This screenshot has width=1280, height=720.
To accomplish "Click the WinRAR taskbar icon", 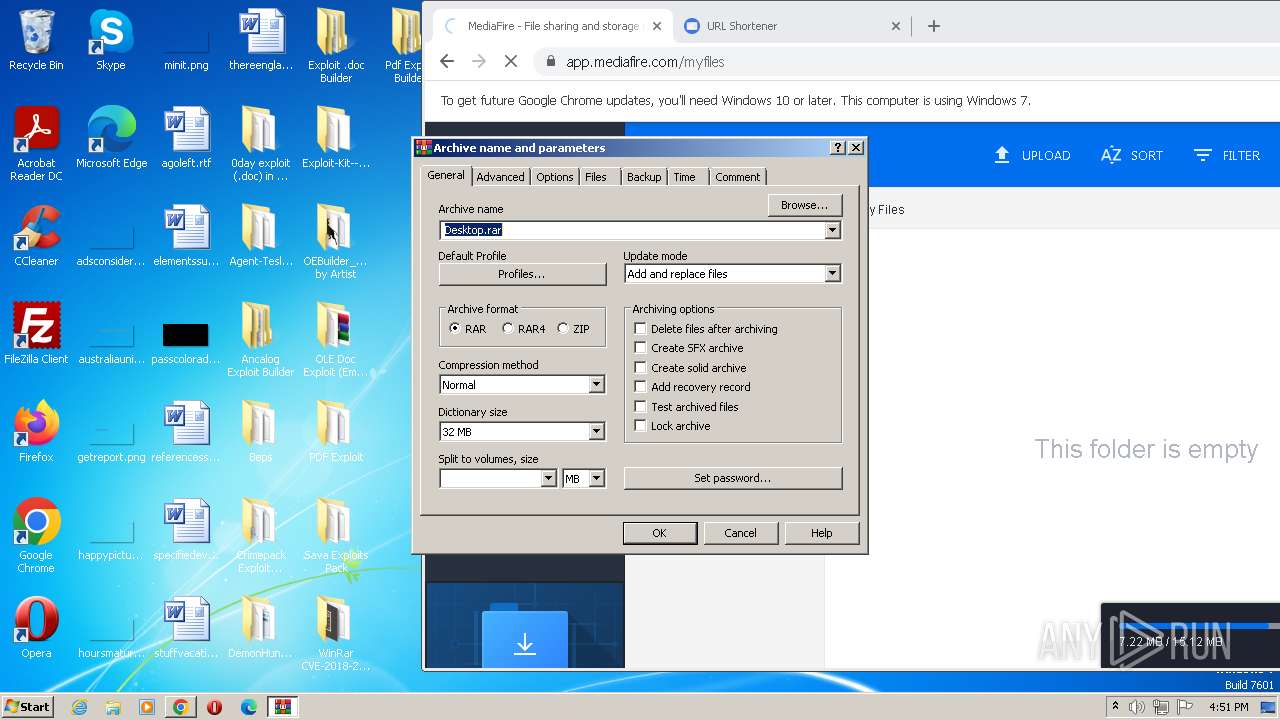I will tap(282, 707).
